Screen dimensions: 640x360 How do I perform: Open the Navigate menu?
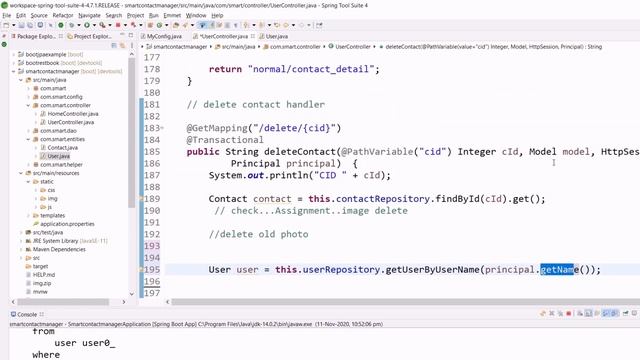[89, 16]
